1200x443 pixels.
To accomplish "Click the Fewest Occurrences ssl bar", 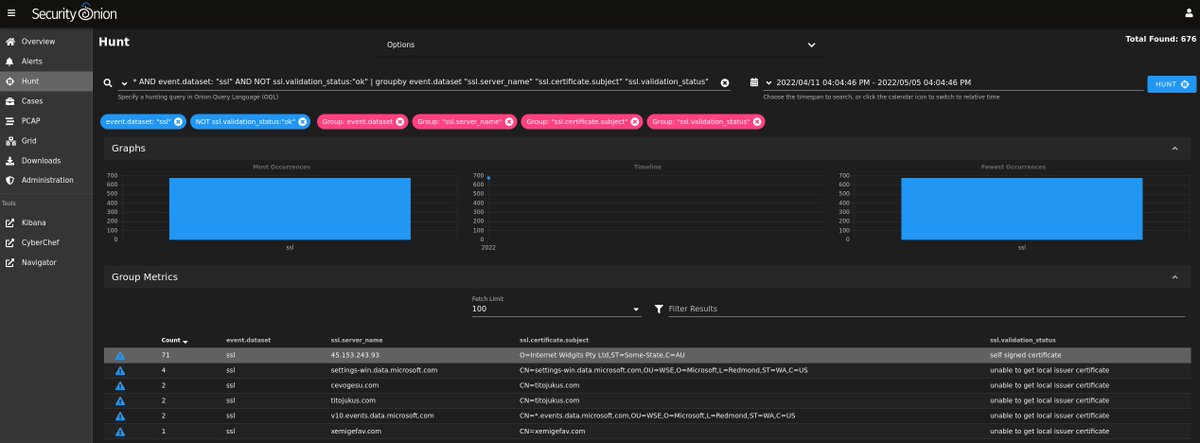I will 1021,208.
